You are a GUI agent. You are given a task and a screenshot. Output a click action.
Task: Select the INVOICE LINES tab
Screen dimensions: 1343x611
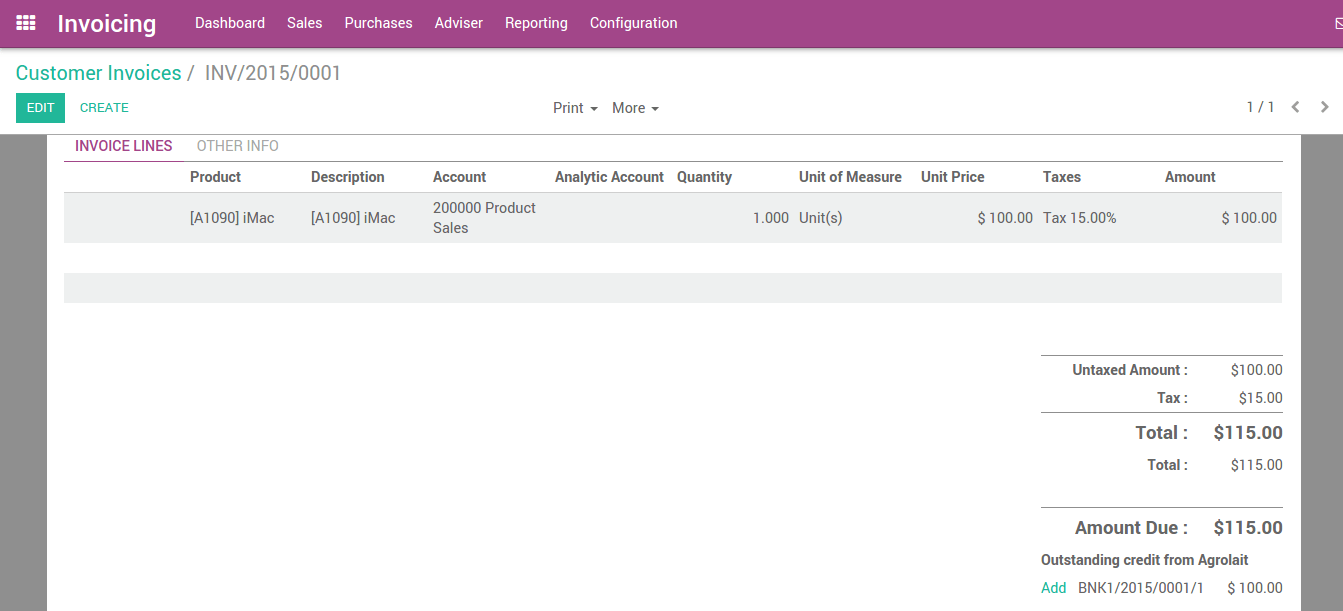point(122,145)
